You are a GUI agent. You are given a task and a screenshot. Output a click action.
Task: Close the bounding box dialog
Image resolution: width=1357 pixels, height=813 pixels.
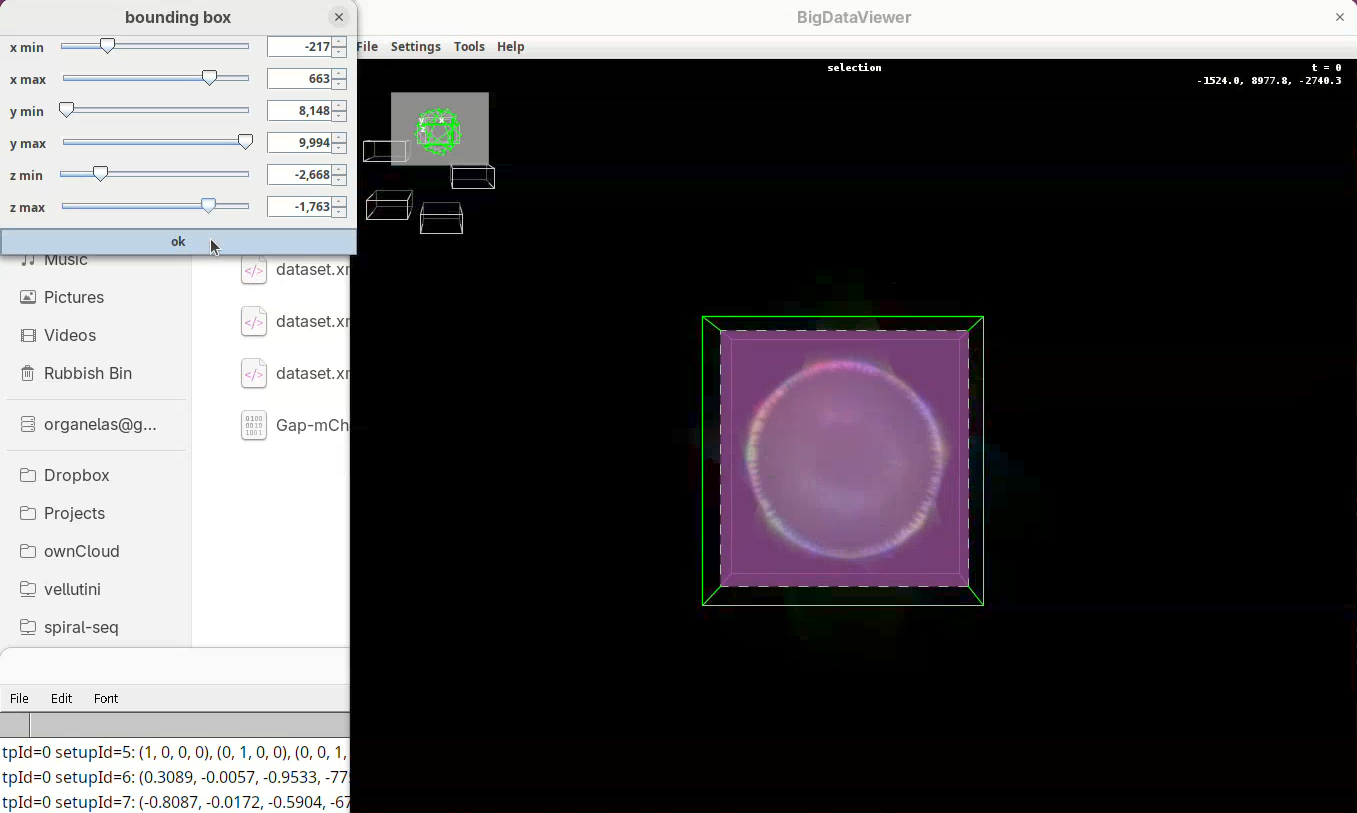click(x=339, y=17)
